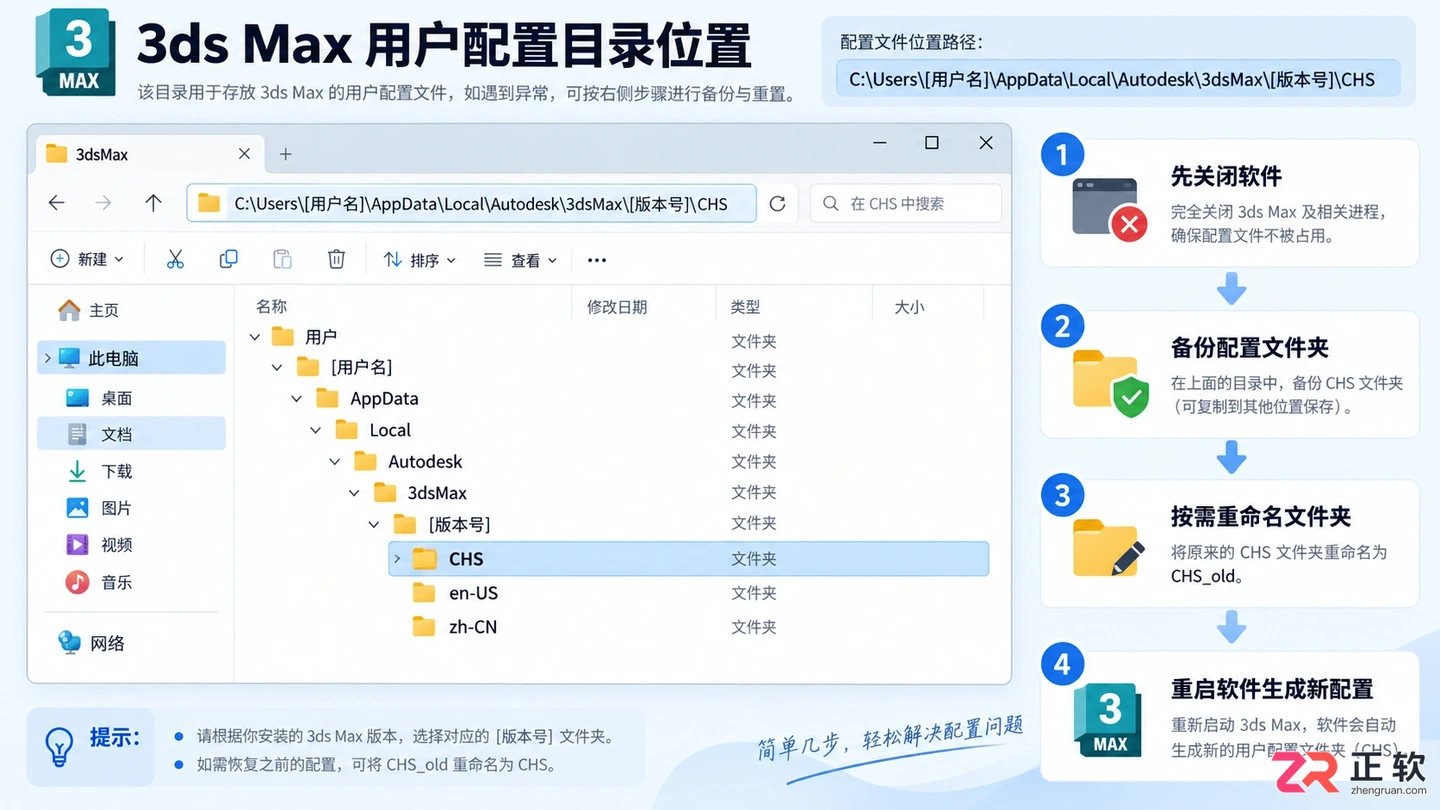1440x810 pixels.
Task: Open Documents in the sidebar
Action: tap(131, 434)
